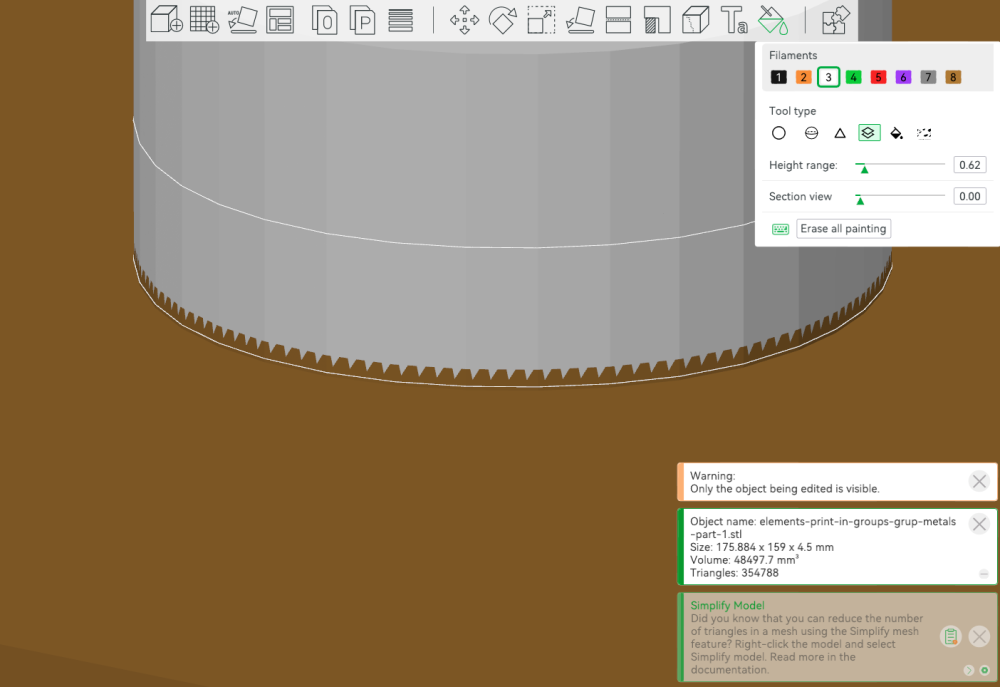This screenshot has height=687, width=1000.
Task: Select the Lay on face tool
Action: (x=580, y=20)
